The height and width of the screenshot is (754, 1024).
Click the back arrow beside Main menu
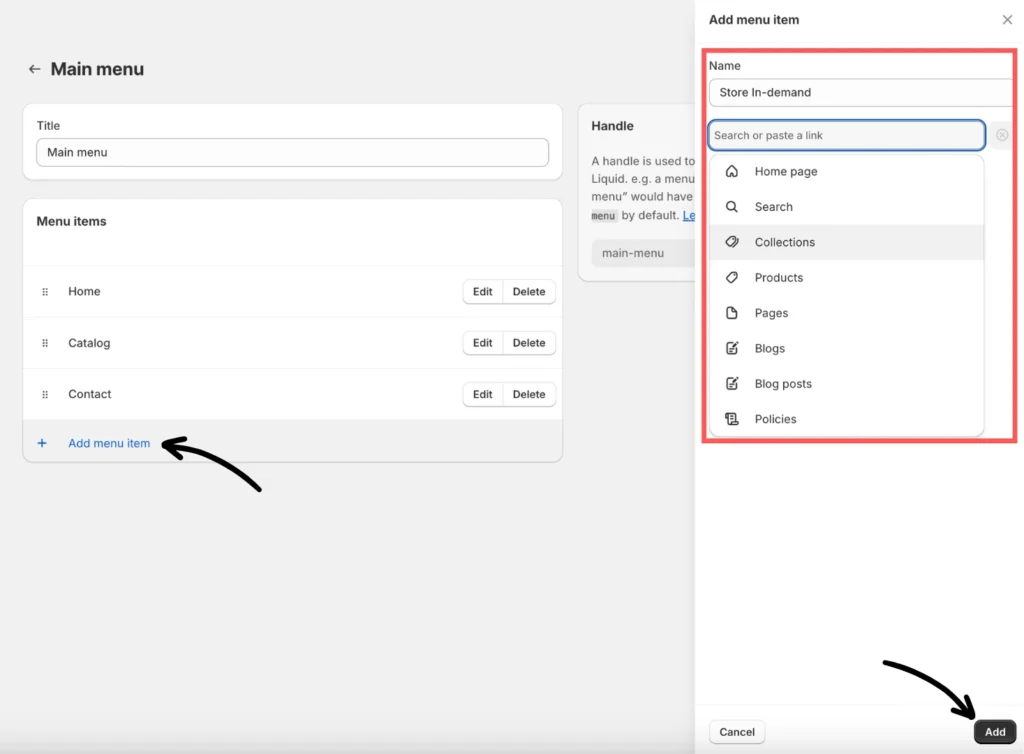pos(34,70)
